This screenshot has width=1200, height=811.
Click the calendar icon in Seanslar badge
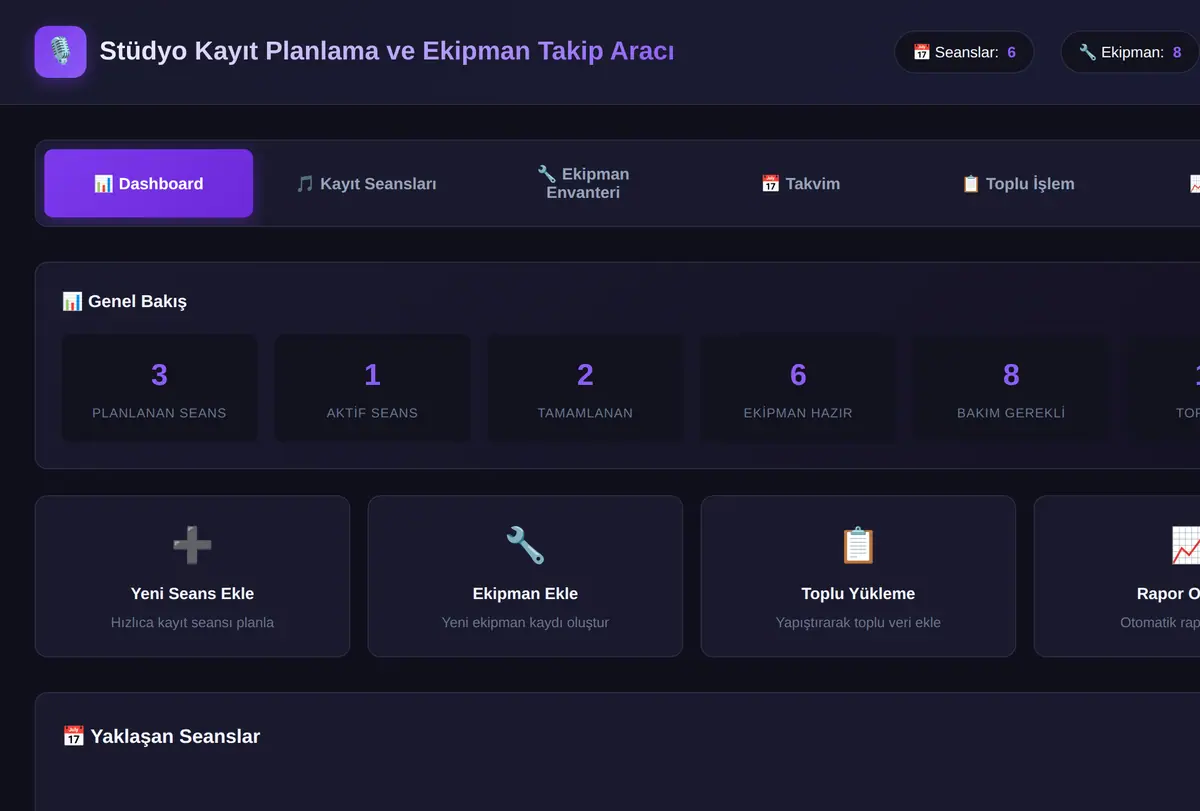point(922,52)
